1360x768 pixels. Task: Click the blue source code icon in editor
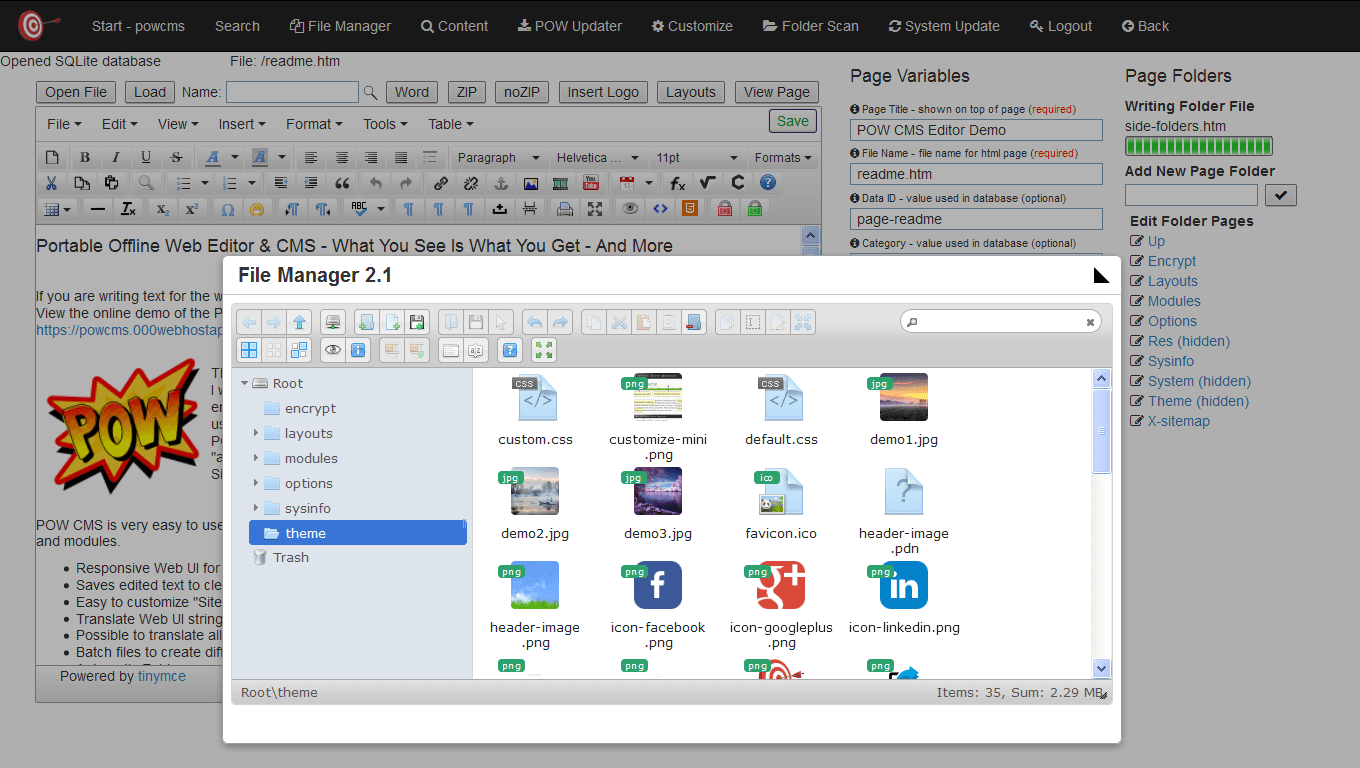(x=660, y=209)
